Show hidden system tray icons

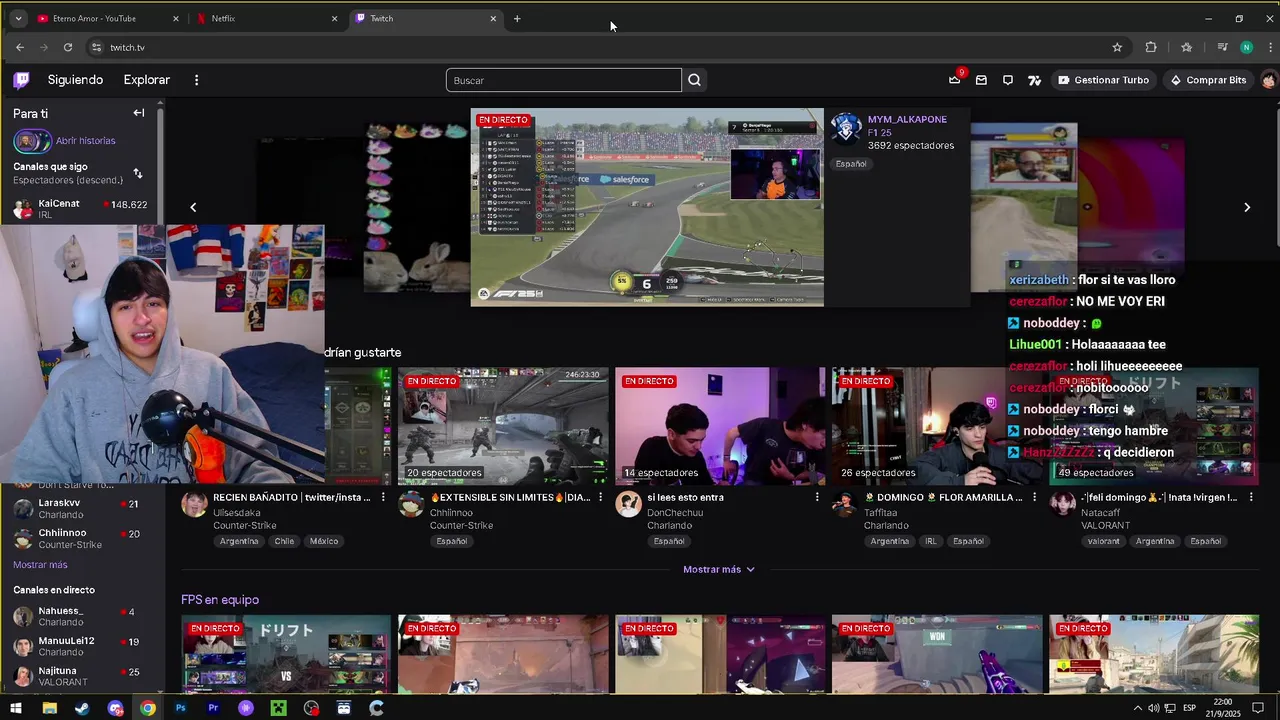(1138, 708)
